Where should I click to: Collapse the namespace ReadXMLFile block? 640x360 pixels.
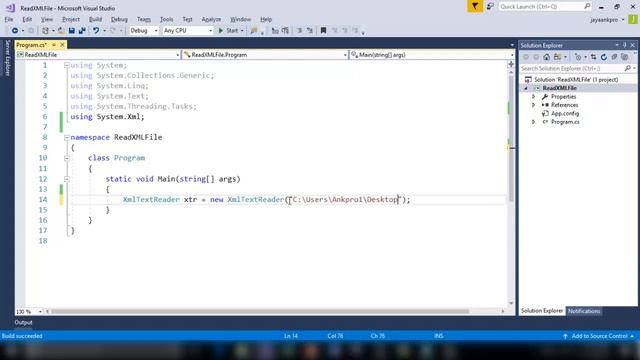click(67, 138)
